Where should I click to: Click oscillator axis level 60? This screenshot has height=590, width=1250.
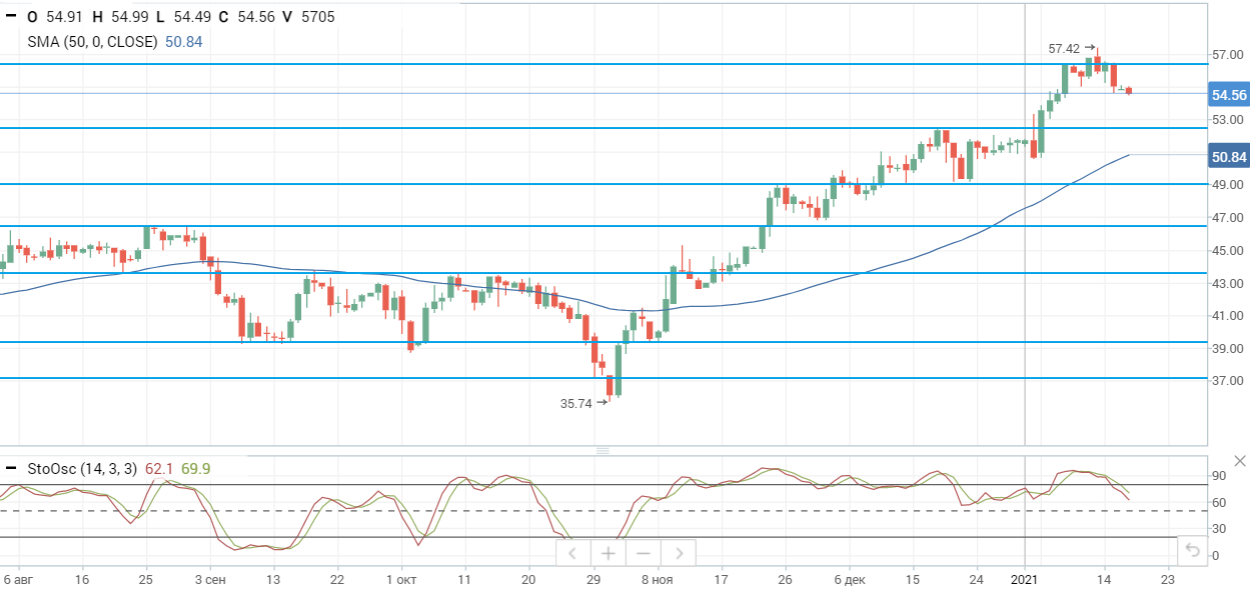tap(1220, 502)
